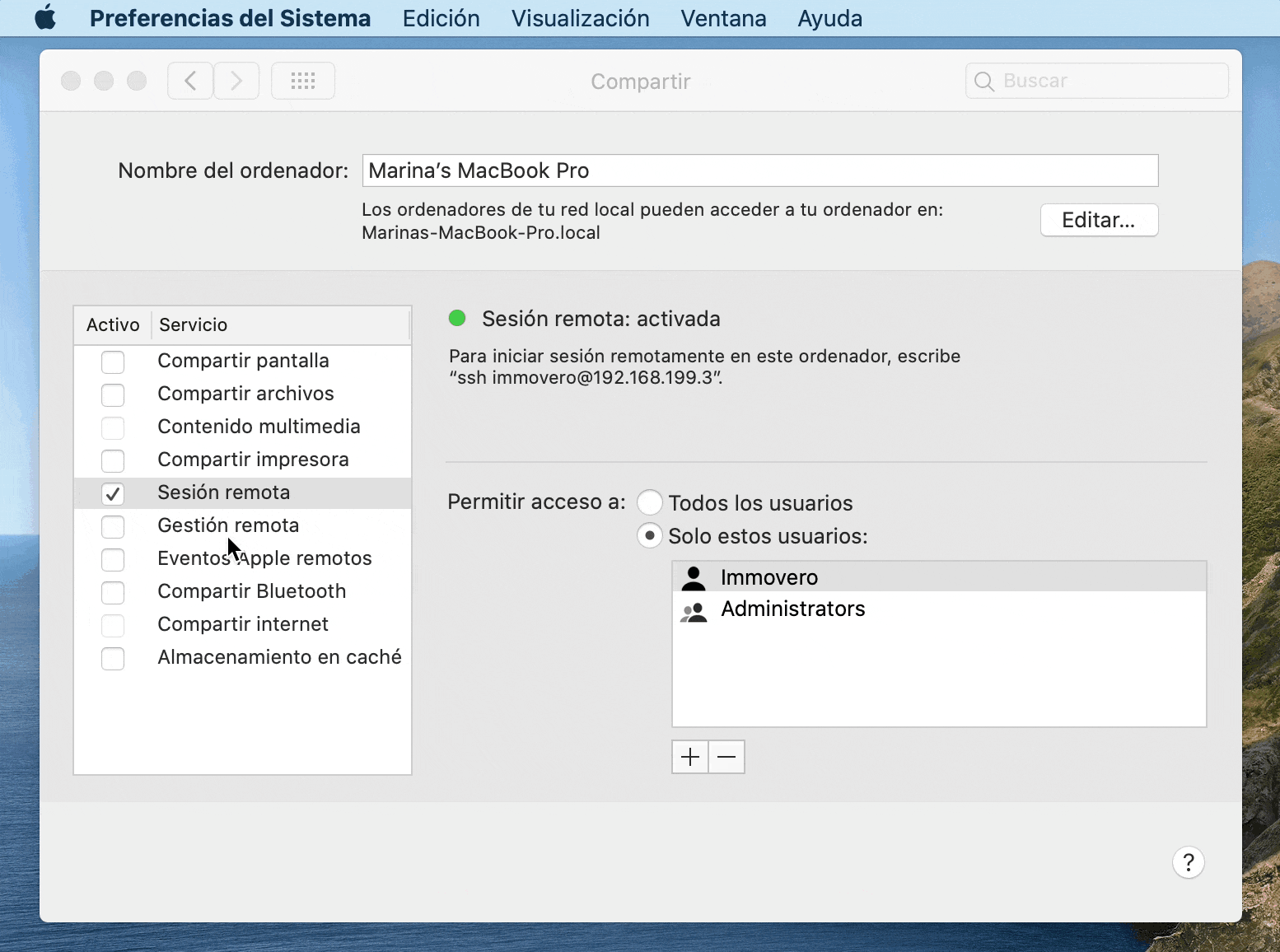Open the Ventana menu
This screenshot has width=1280, height=952.
(x=723, y=18)
